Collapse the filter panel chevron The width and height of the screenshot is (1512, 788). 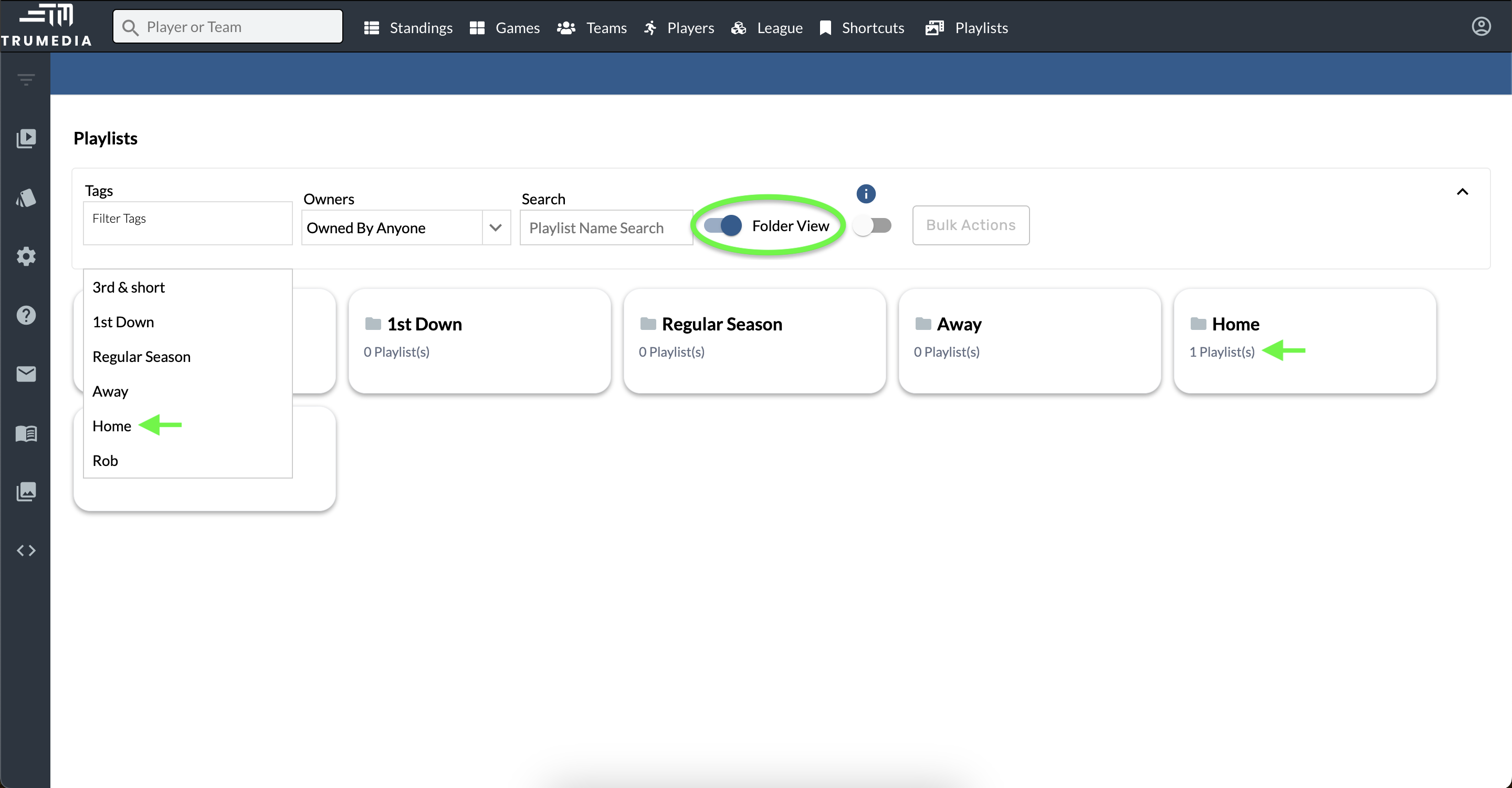pos(1462,192)
